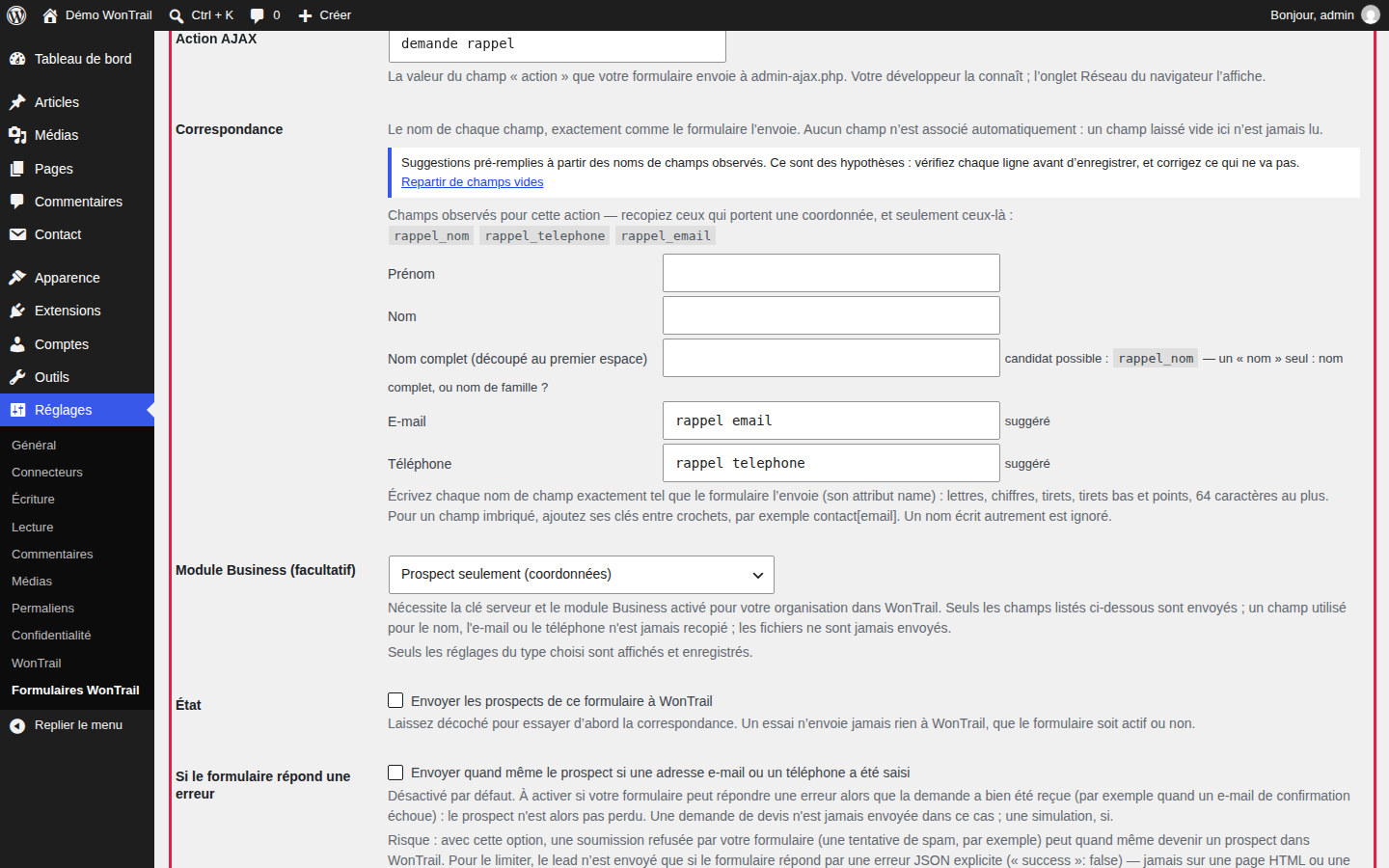Screen dimensions: 1389x868
Task: Click the rappel_email observed field tag
Action: [666, 236]
